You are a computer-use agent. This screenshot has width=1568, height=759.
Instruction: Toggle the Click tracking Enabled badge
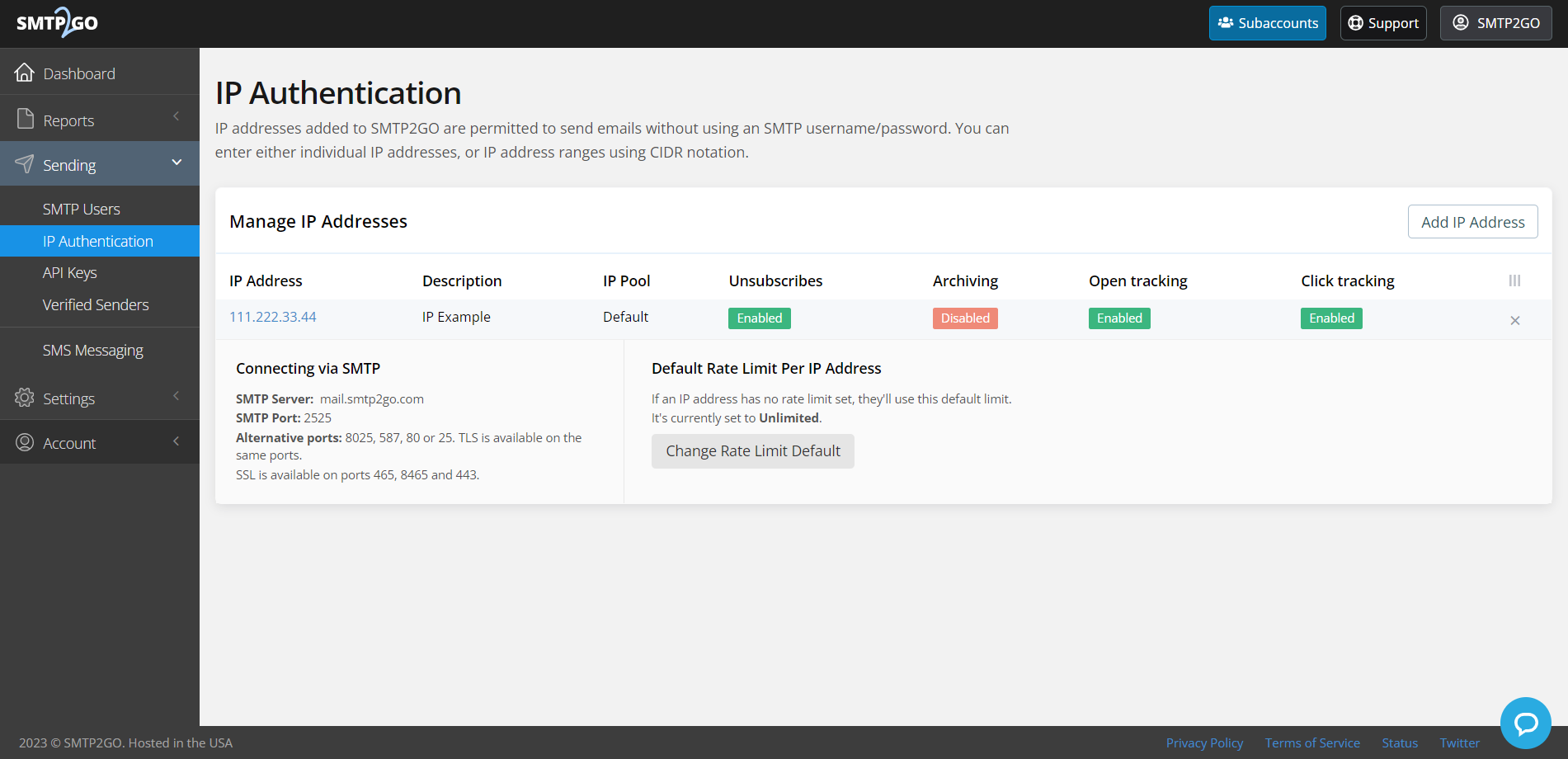pyautogui.click(x=1330, y=318)
